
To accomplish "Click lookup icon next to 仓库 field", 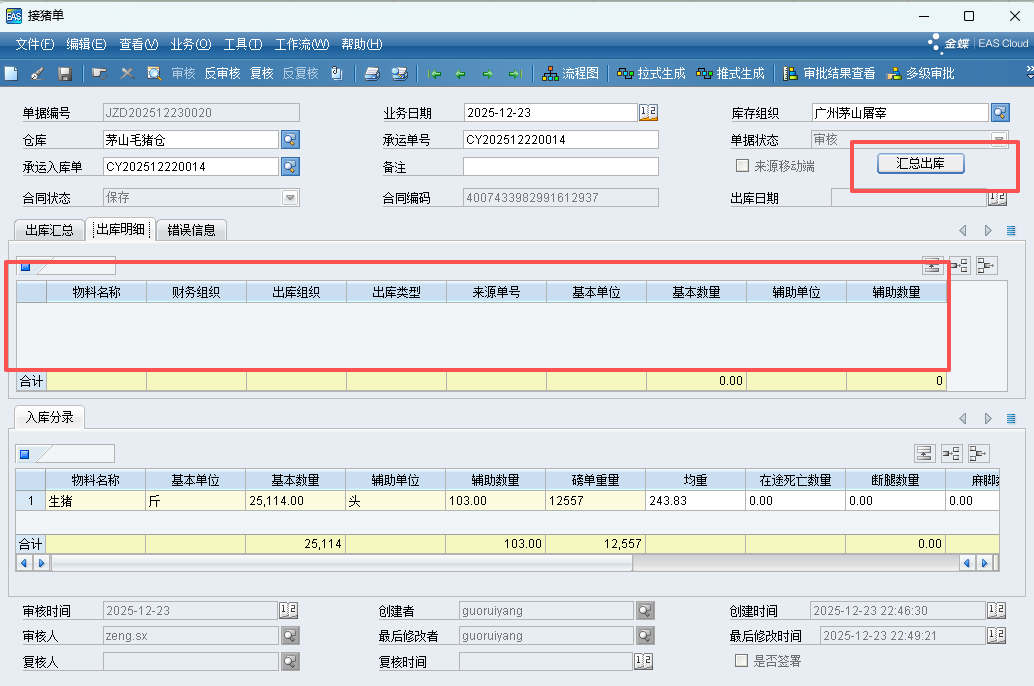I will pyautogui.click(x=290, y=139).
